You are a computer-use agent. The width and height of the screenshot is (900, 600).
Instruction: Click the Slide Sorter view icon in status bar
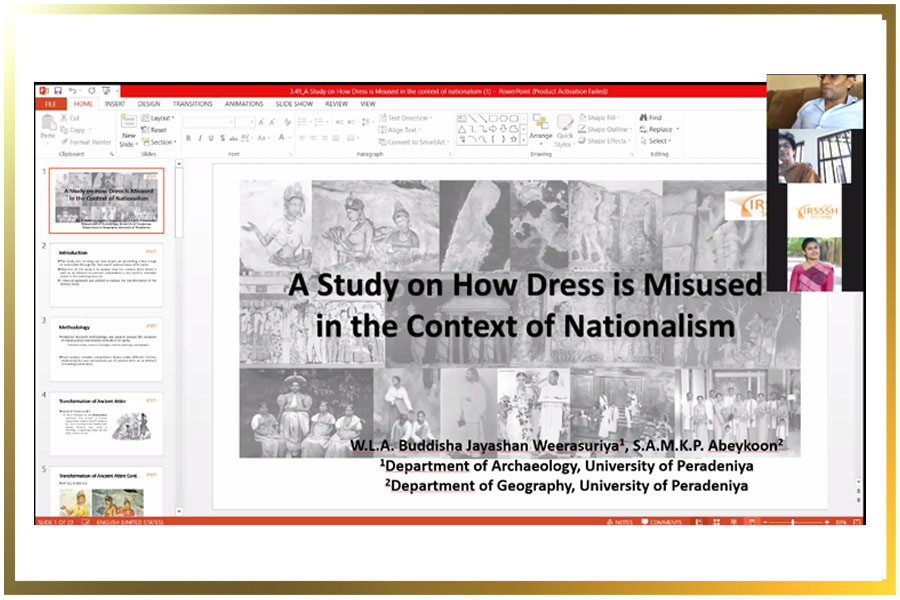[716, 522]
